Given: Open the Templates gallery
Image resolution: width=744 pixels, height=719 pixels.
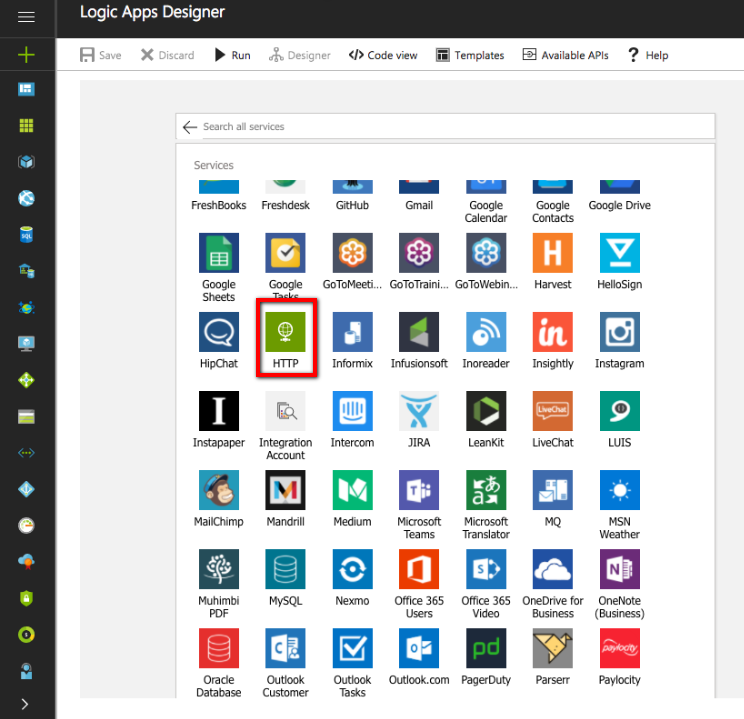Looking at the screenshot, I should tap(470, 55).
